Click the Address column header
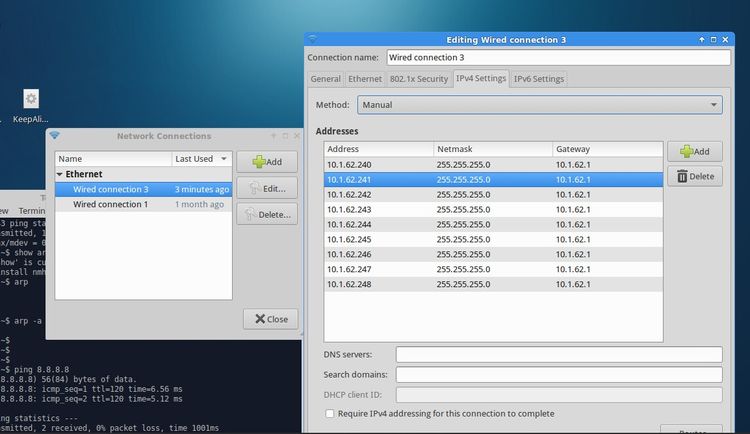This screenshot has height=434, width=750. [x=379, y=149]
